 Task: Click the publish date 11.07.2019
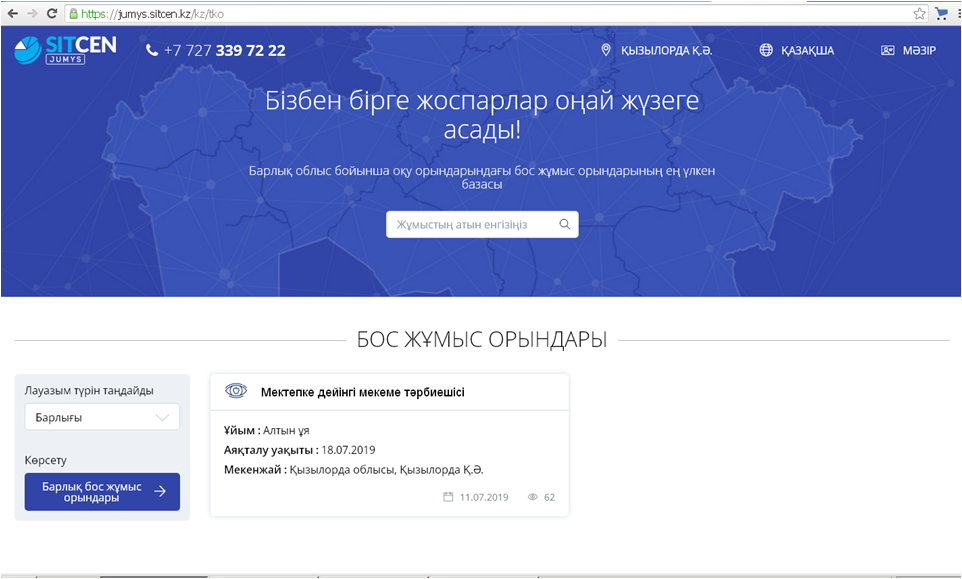pyautogui.click(x=484, y=497)
